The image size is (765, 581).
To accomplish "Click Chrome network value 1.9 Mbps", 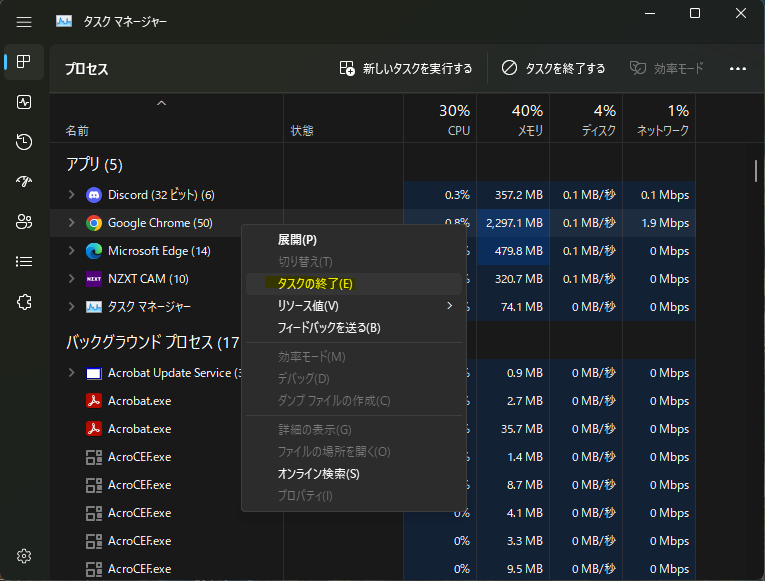I will coord(665,223).
